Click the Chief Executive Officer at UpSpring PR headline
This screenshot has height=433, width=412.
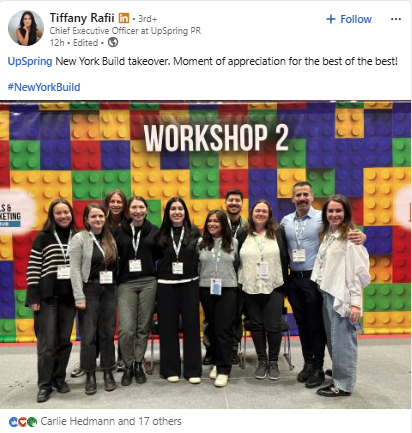tap(125, 31)
